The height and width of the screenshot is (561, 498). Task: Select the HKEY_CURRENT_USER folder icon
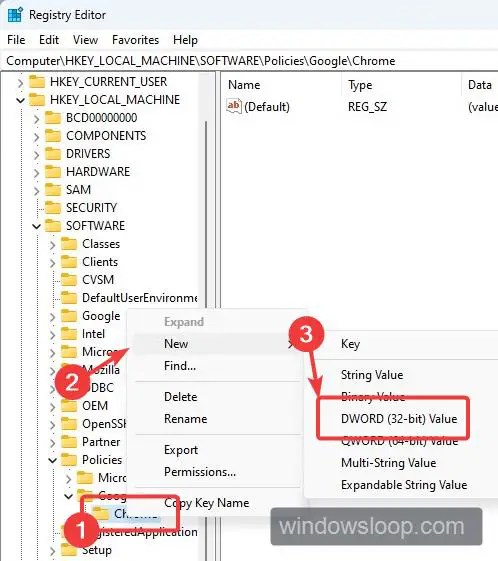click(36, 82)
